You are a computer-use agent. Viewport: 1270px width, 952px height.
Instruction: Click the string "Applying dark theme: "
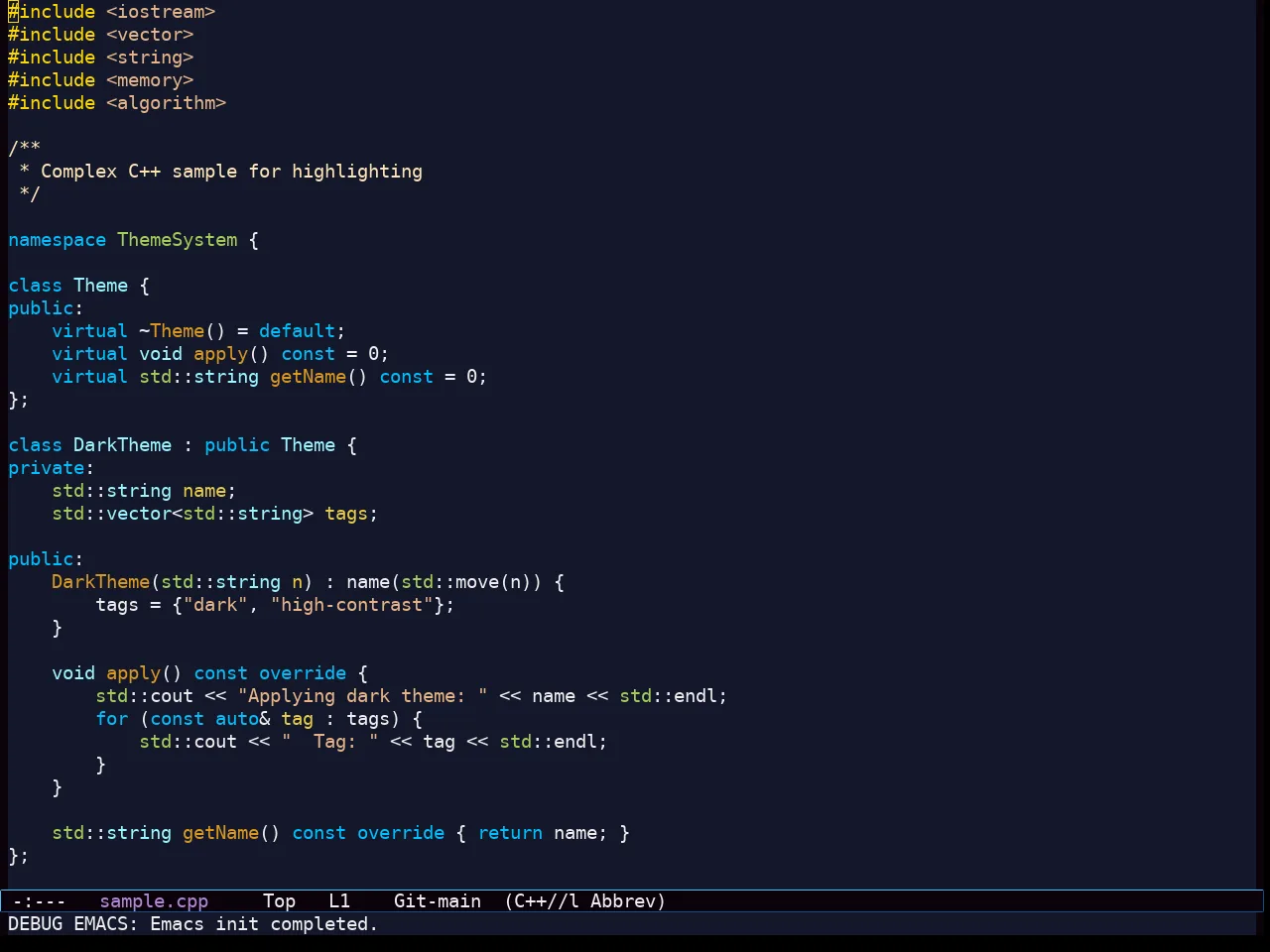click(x=363, y=696)
